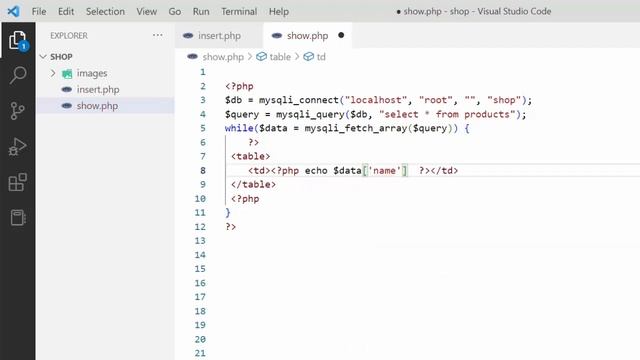
Task: Click the "root" string on line 3
Action: tap(436, 100)
